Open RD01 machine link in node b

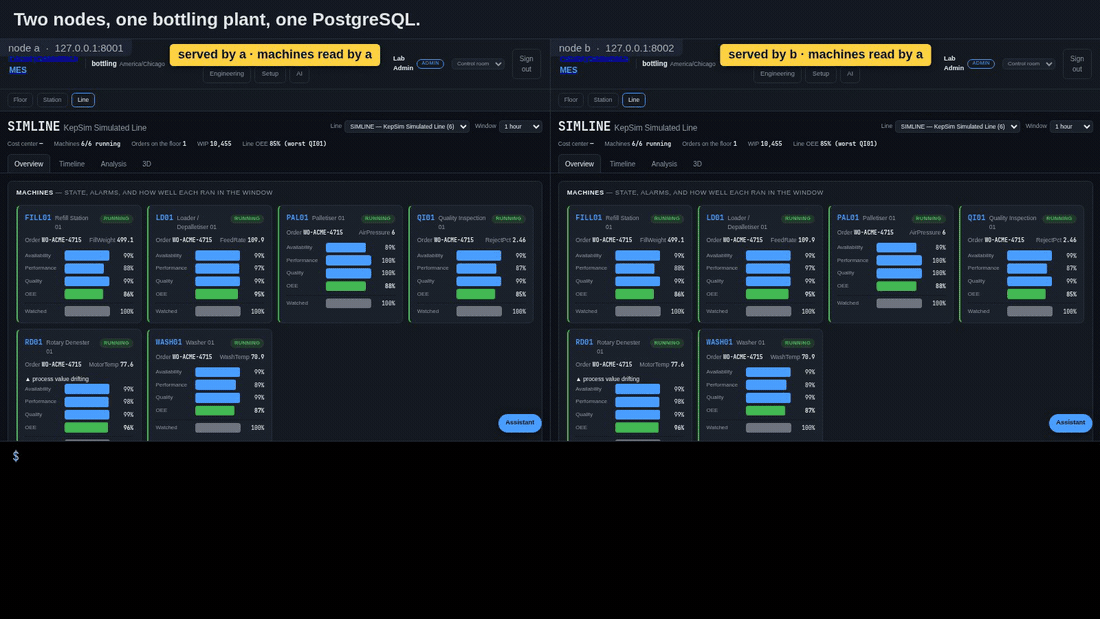point(584,342)
